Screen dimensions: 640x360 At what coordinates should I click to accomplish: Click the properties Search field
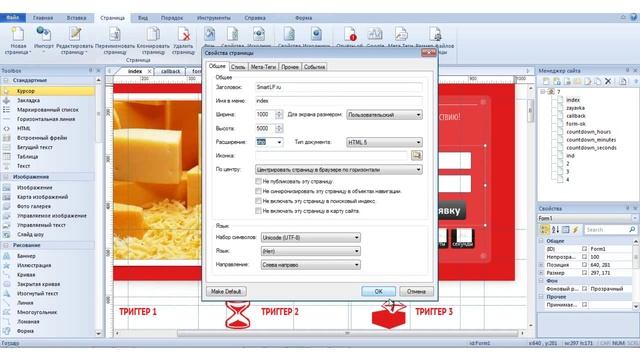tap(610, 230)
